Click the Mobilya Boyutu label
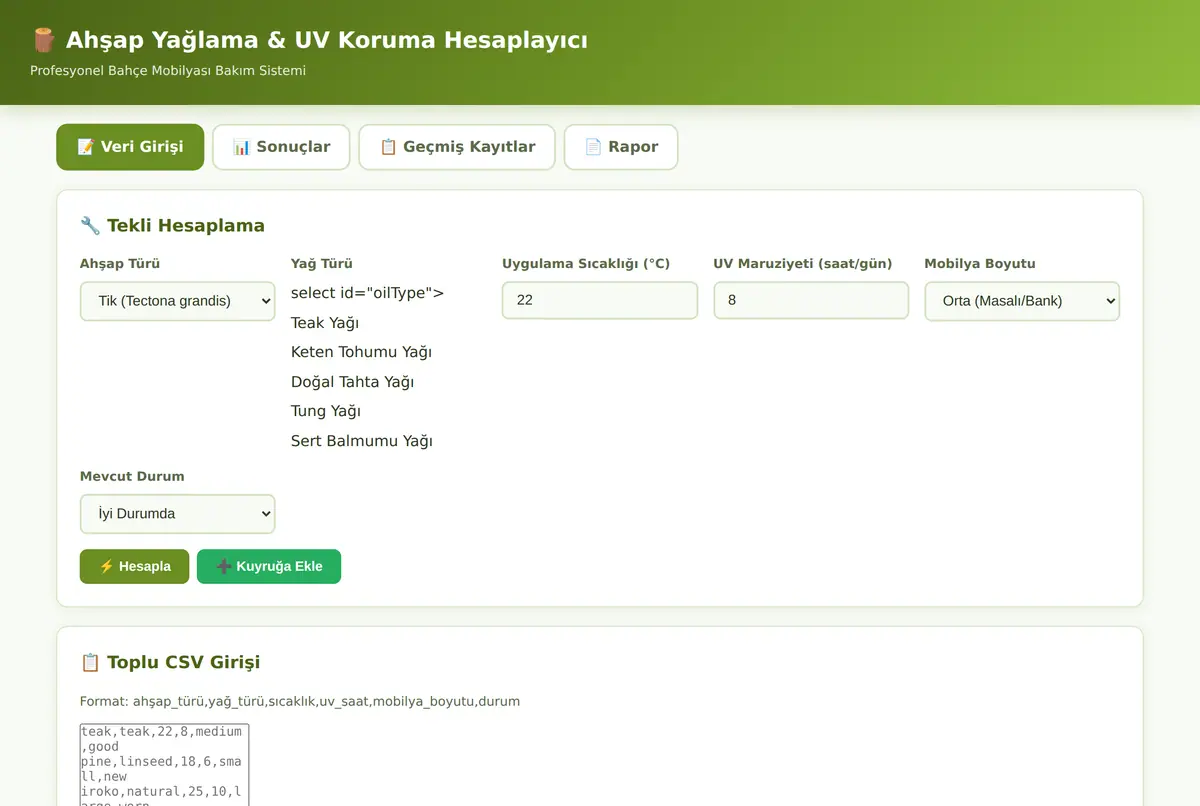The width and height of the screenshot is (1200, 806). pyautogui.click(x=980, y=264)
